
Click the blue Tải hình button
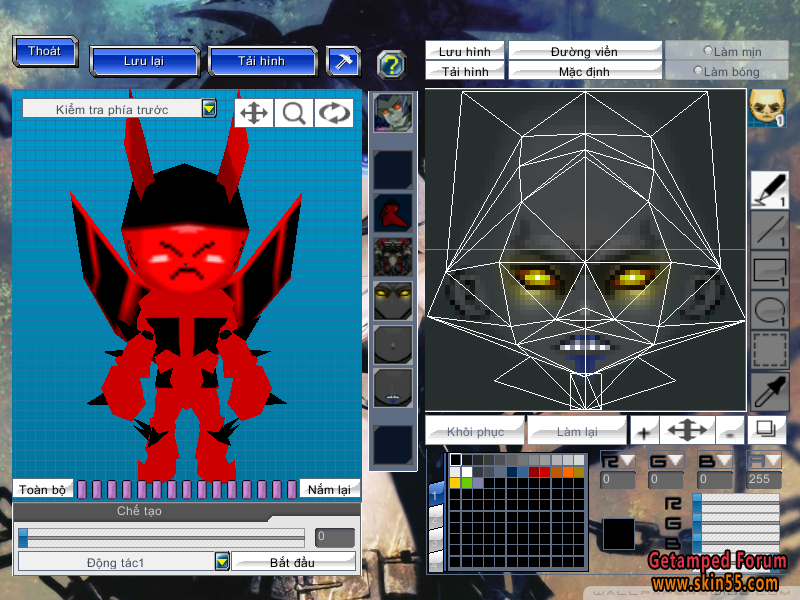(262, 61)
